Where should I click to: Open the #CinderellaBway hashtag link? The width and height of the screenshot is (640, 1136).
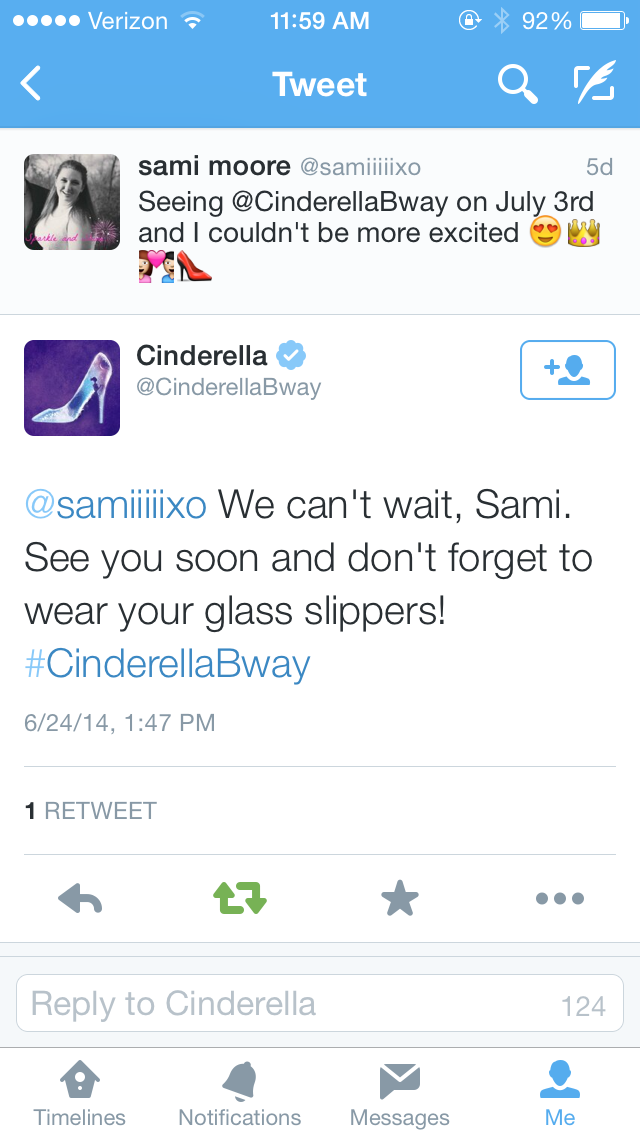(x=167, y=664)
